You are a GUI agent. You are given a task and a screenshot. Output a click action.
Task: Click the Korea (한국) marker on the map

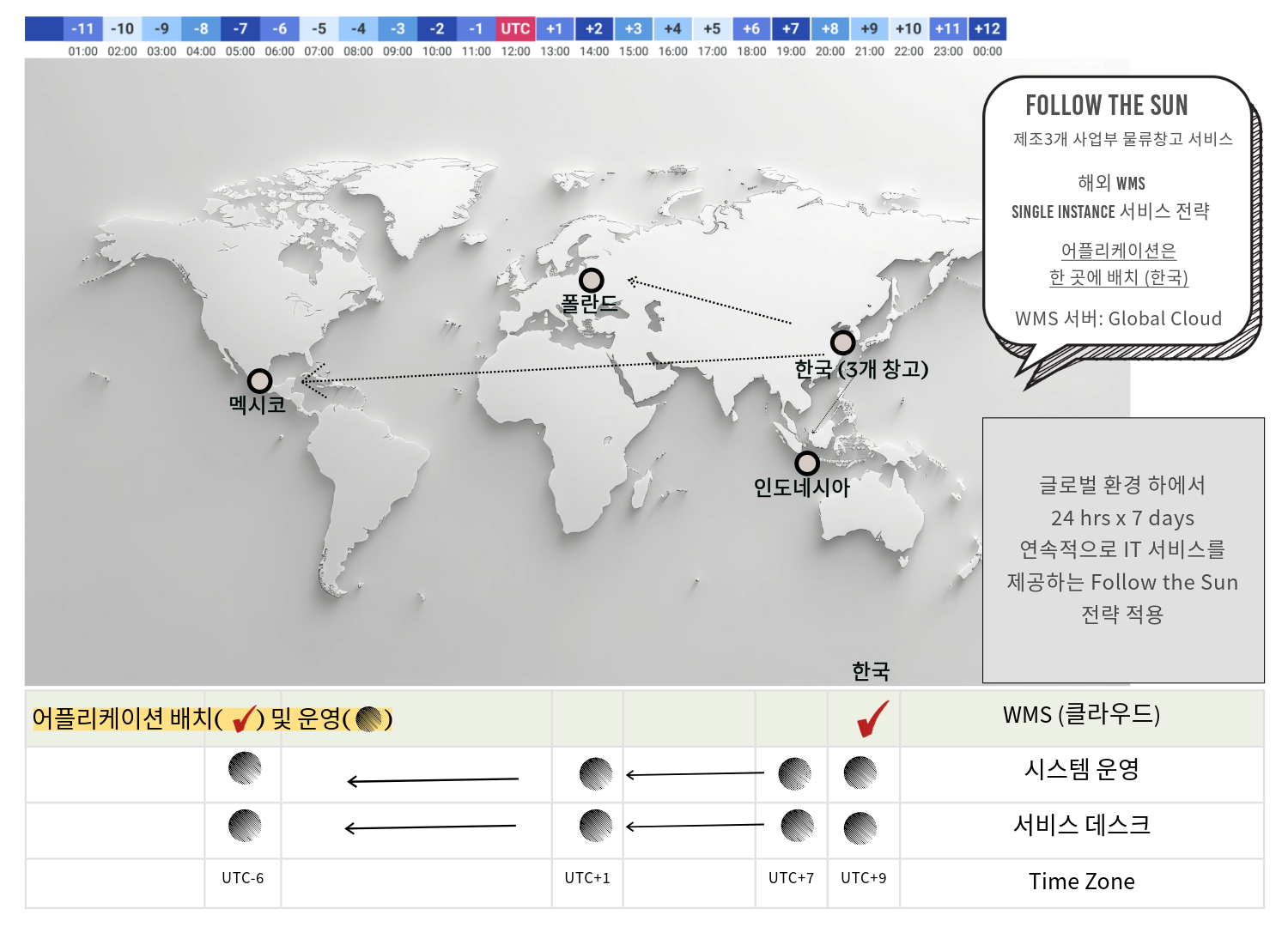842,342
